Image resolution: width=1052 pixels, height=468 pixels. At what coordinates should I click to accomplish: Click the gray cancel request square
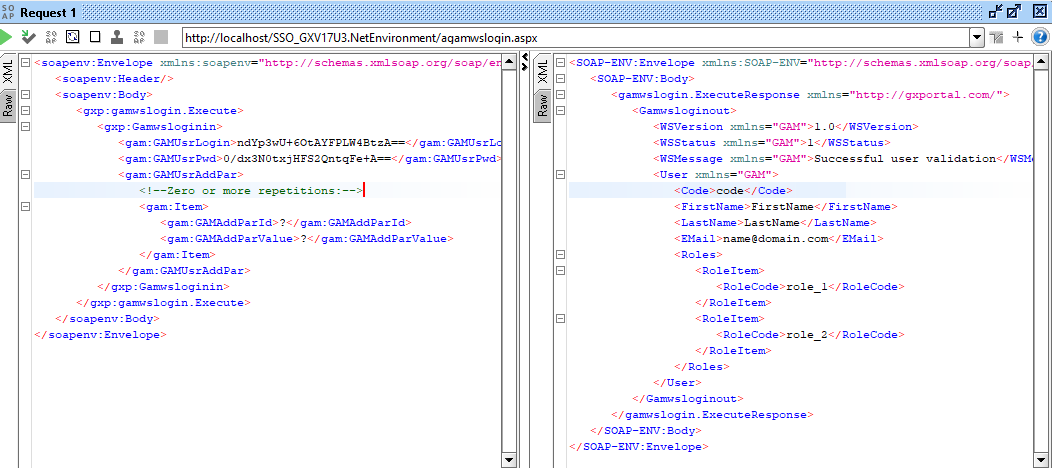pyautogui.click(x=160, y=37)
